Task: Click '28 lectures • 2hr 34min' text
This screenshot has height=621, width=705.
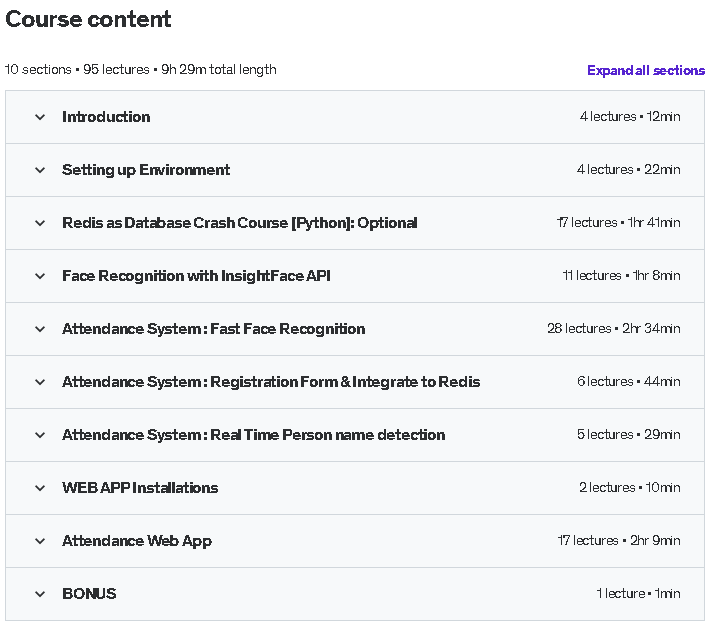Action: point(614,328)
